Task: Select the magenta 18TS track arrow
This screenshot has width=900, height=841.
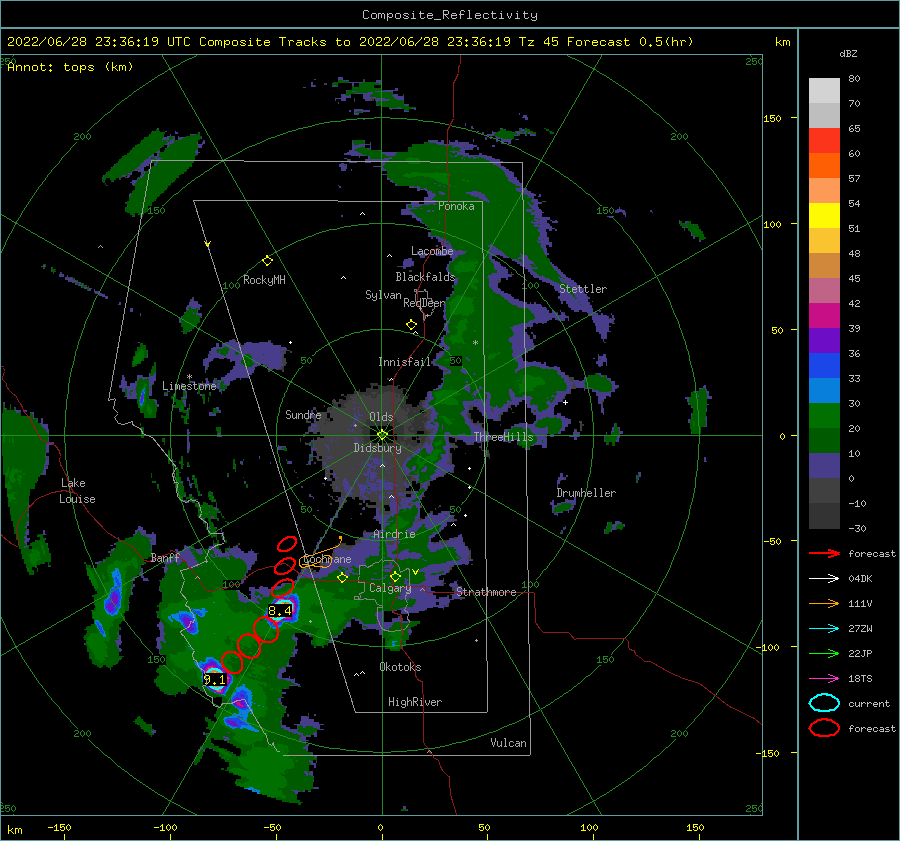Action: pos(824,679)
